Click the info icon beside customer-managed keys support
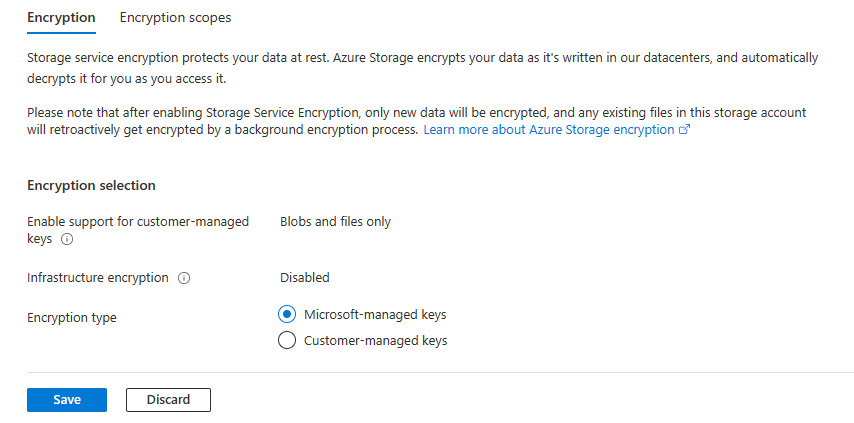 pos(67,240)
